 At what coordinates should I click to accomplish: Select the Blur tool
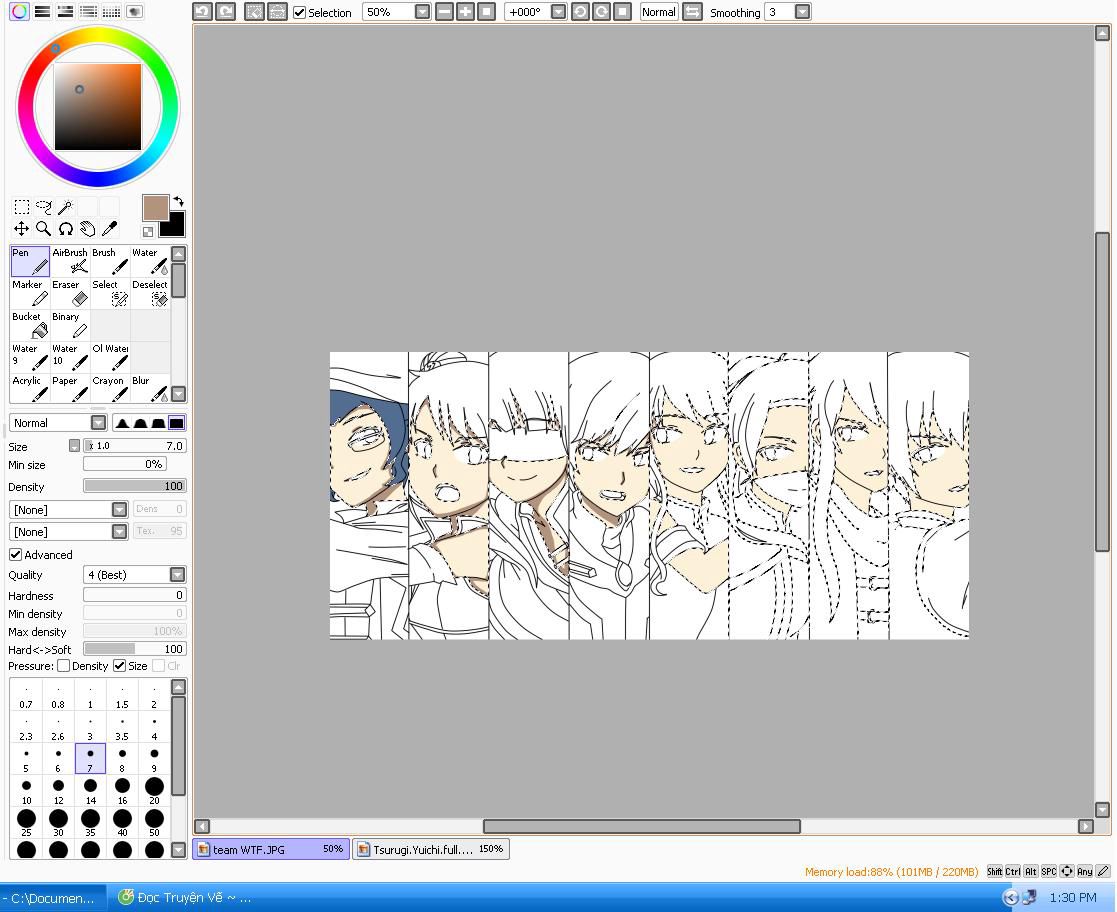[150, 388]
